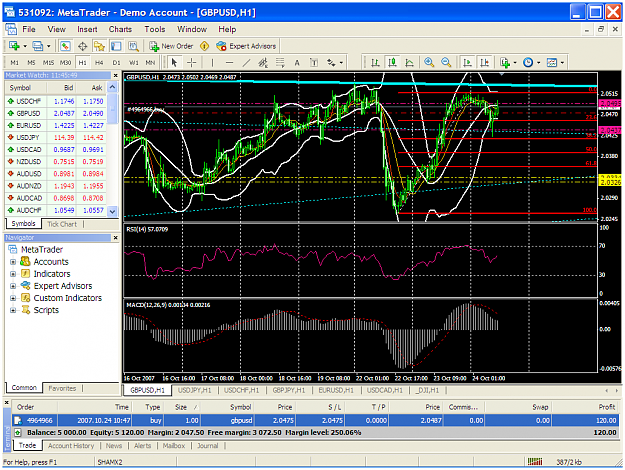Click the New Chart toolbar icon
This screenshot has width=625, height=470.
tap(14, 46)
